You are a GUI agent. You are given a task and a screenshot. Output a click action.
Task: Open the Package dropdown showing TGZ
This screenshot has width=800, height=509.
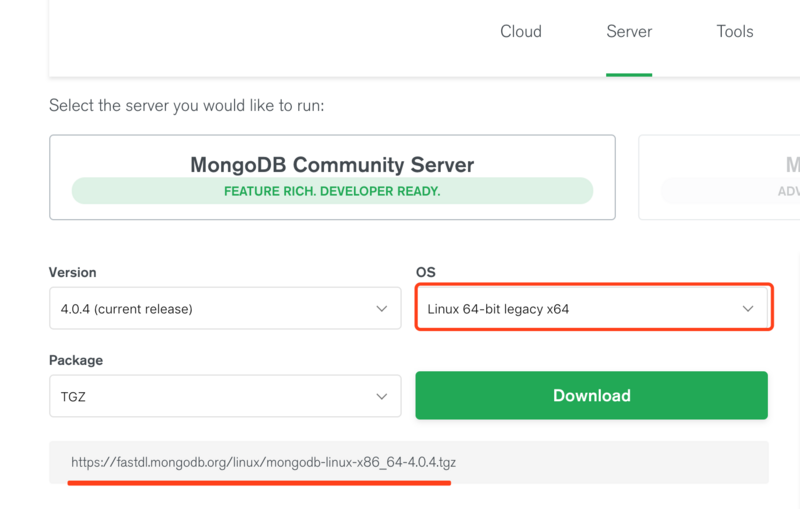point(225,396)
